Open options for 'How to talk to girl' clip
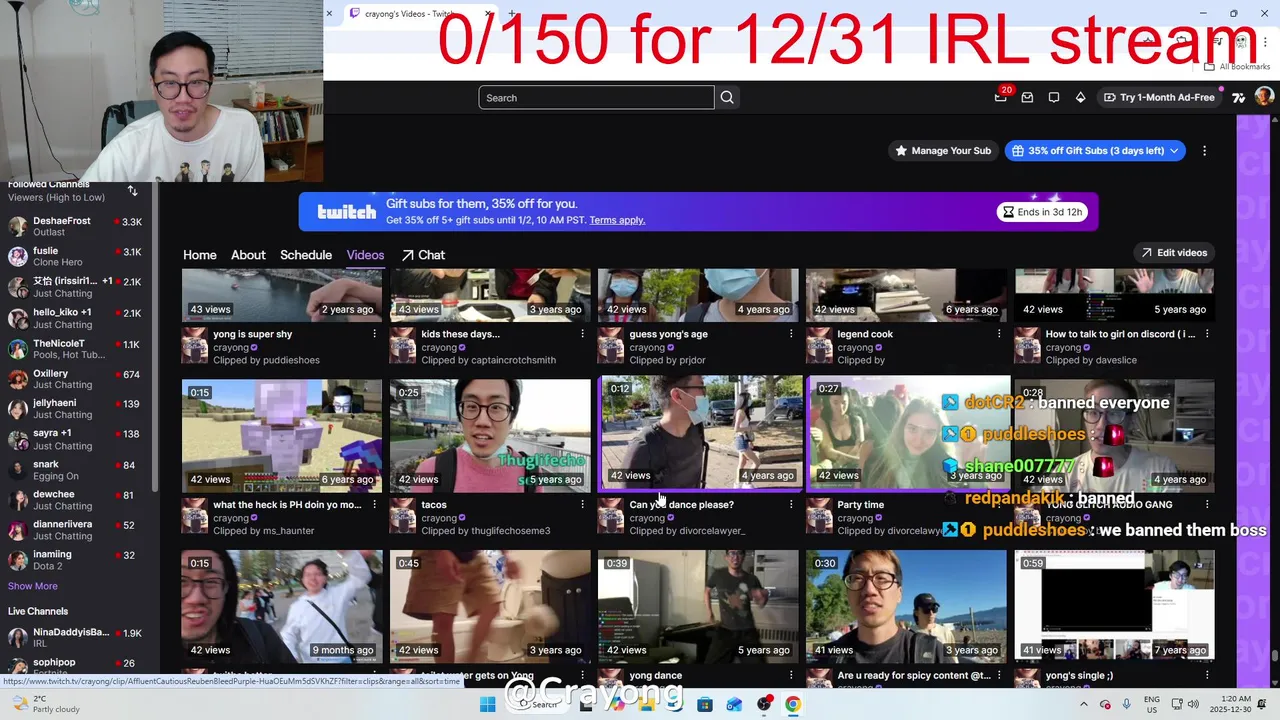The image size is (1280, 720). pos(1207,334)
